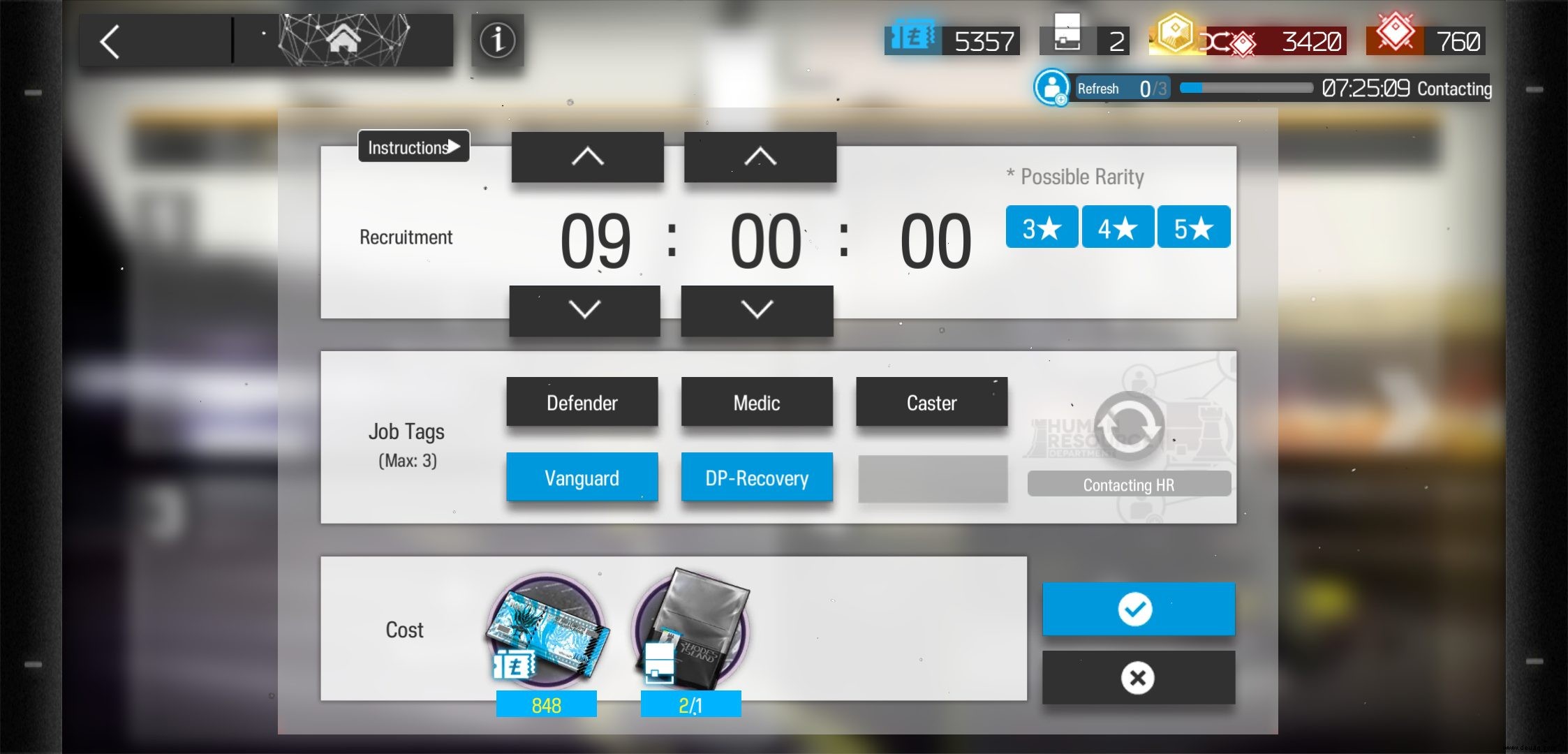Expand recruitment time hours upward
Image resolution: width=1568 pixels, height=754 pixels.
(585, 157)
